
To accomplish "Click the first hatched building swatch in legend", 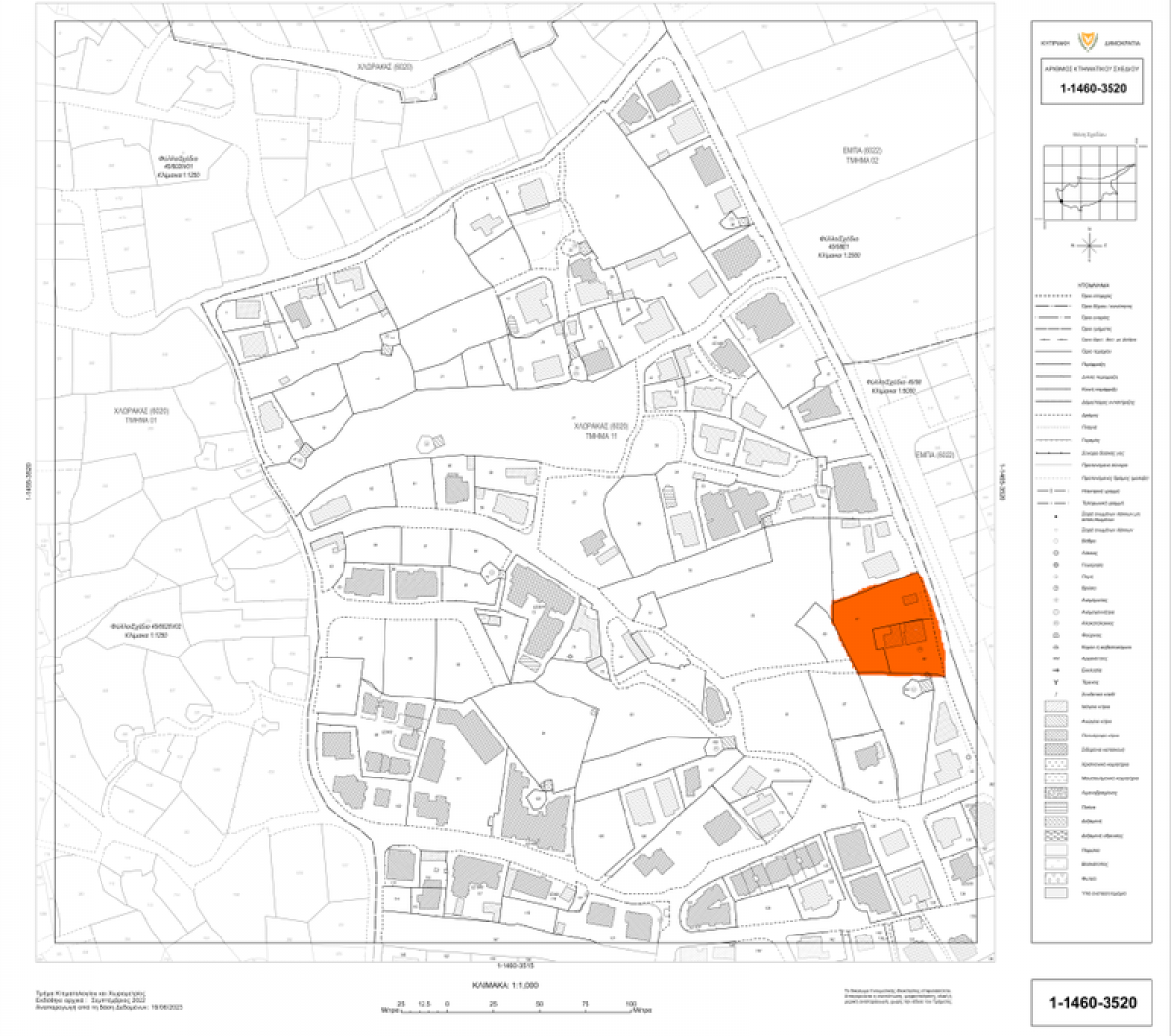I will click(1057, 705).
